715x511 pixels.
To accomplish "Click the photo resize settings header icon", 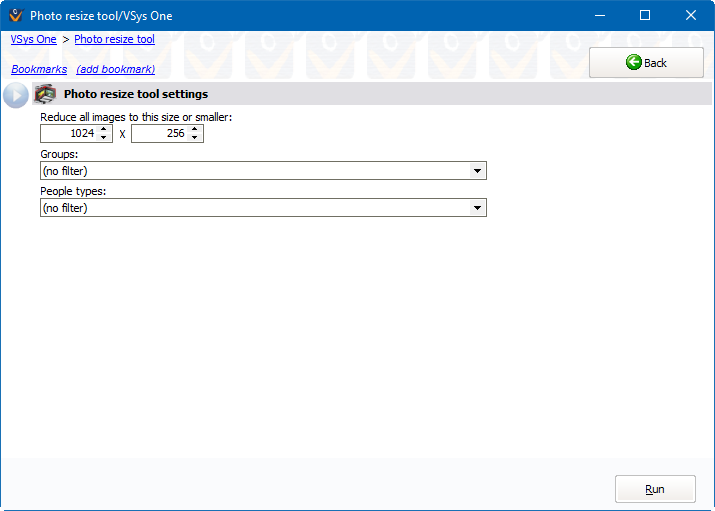I will (45, 94).
